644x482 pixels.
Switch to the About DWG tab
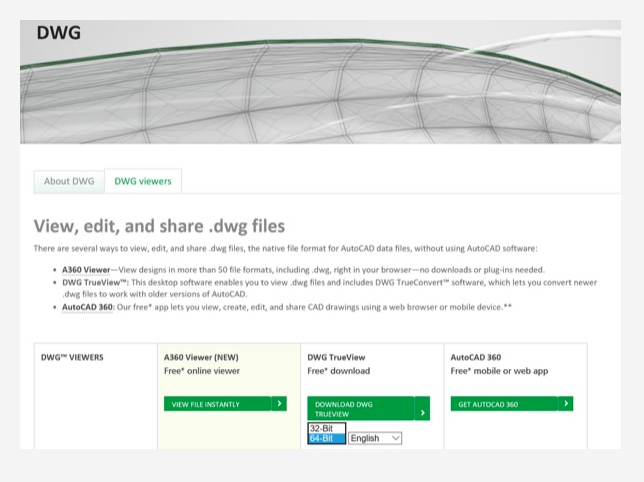tap(69, 181)
